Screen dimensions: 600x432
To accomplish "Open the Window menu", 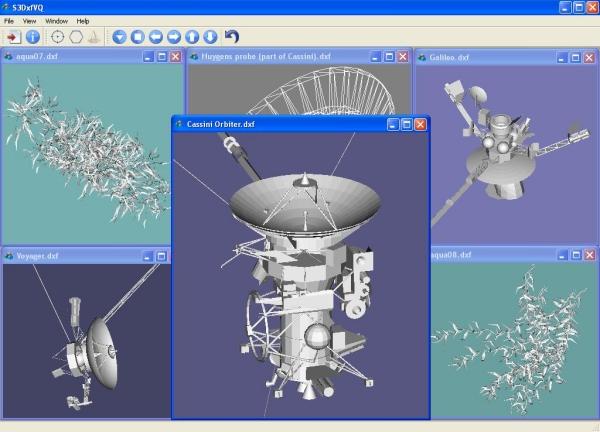I will tap(56, 21).
